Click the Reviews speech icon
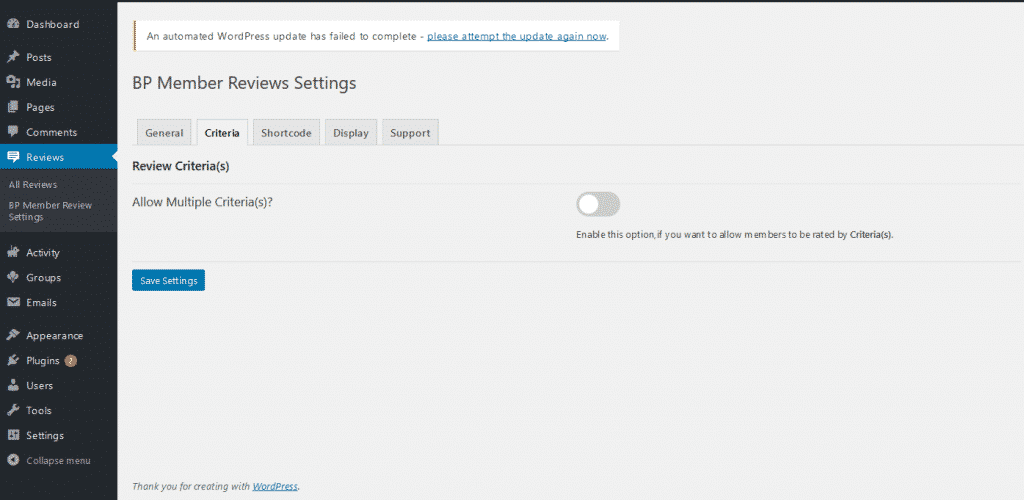 point(12,157)
